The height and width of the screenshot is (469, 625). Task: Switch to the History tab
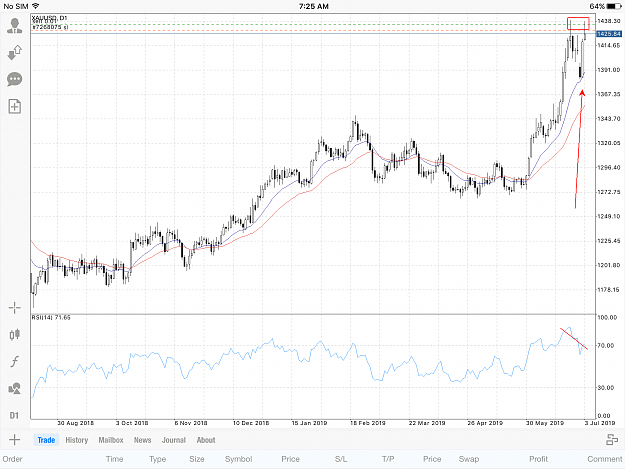77,440
